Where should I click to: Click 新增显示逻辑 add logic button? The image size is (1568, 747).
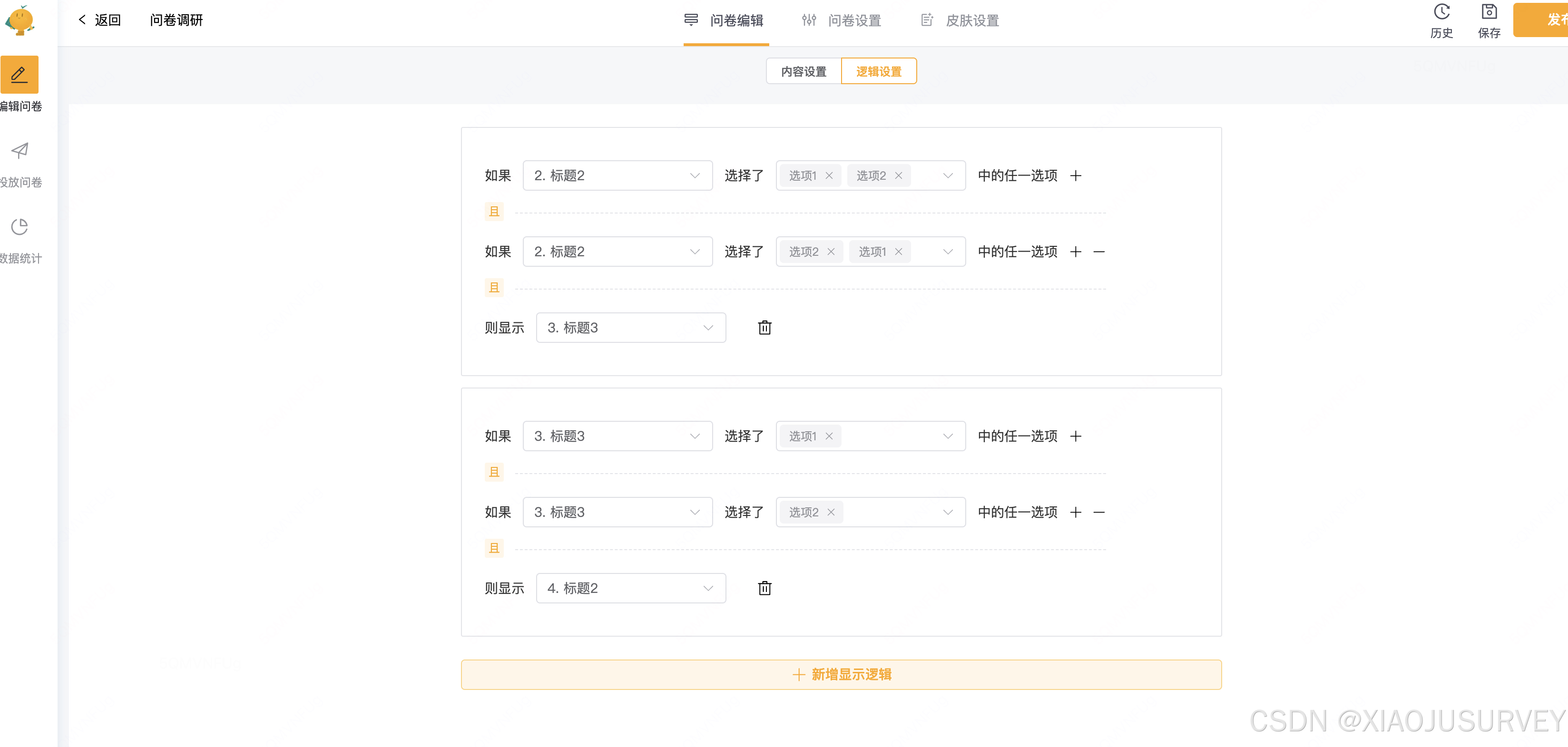841,675
